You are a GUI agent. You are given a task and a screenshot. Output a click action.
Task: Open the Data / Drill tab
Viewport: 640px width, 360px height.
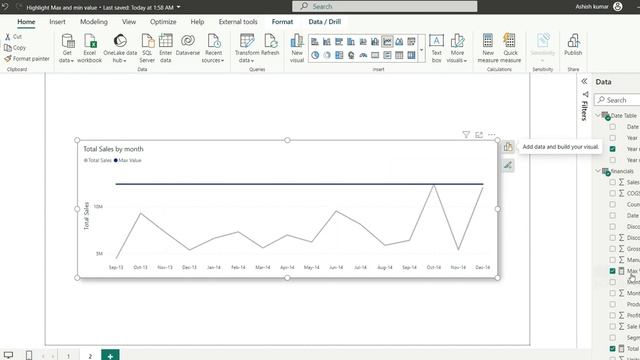click(324, 22)
